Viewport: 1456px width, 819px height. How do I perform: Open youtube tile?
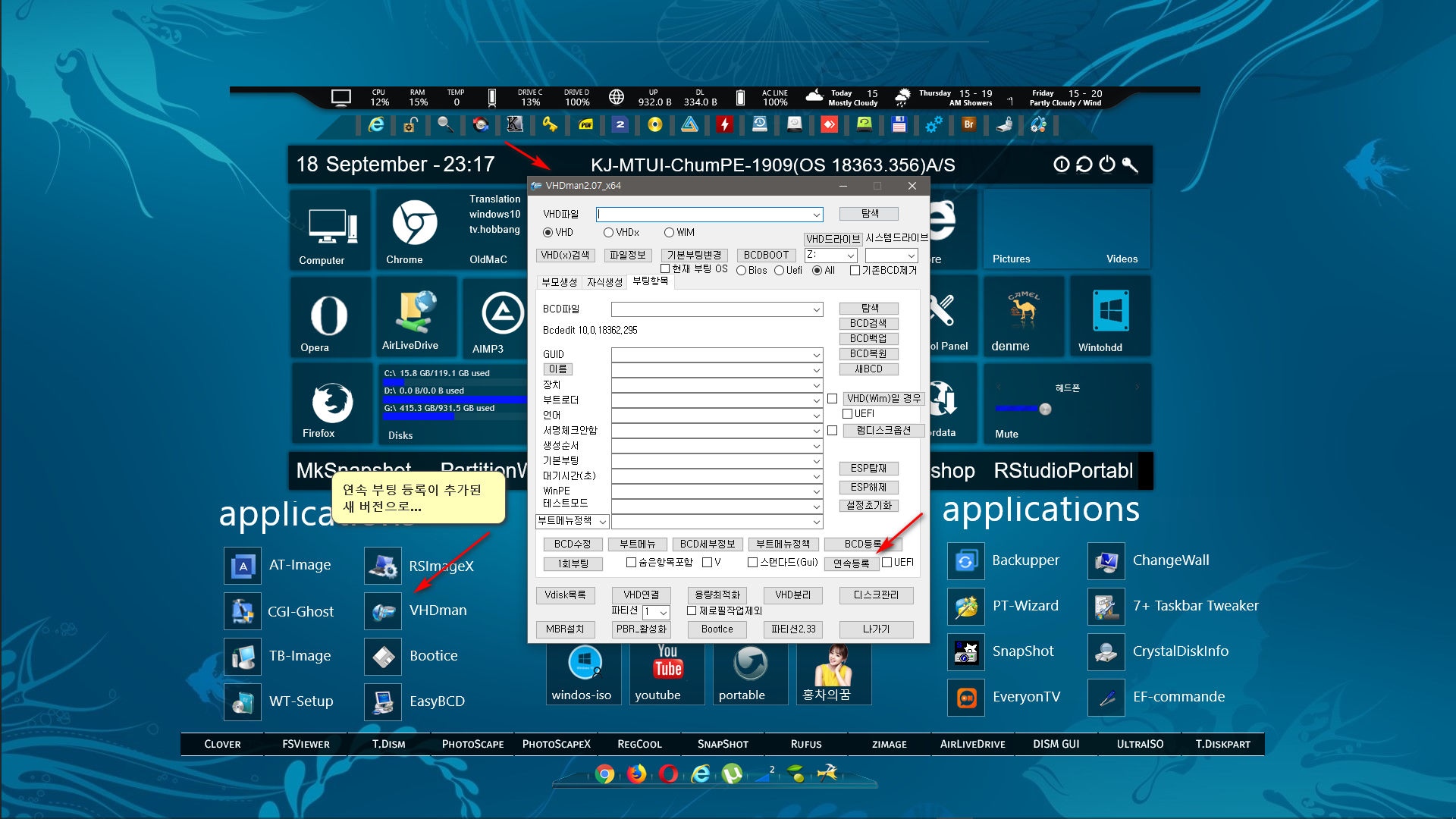(667, 673)
